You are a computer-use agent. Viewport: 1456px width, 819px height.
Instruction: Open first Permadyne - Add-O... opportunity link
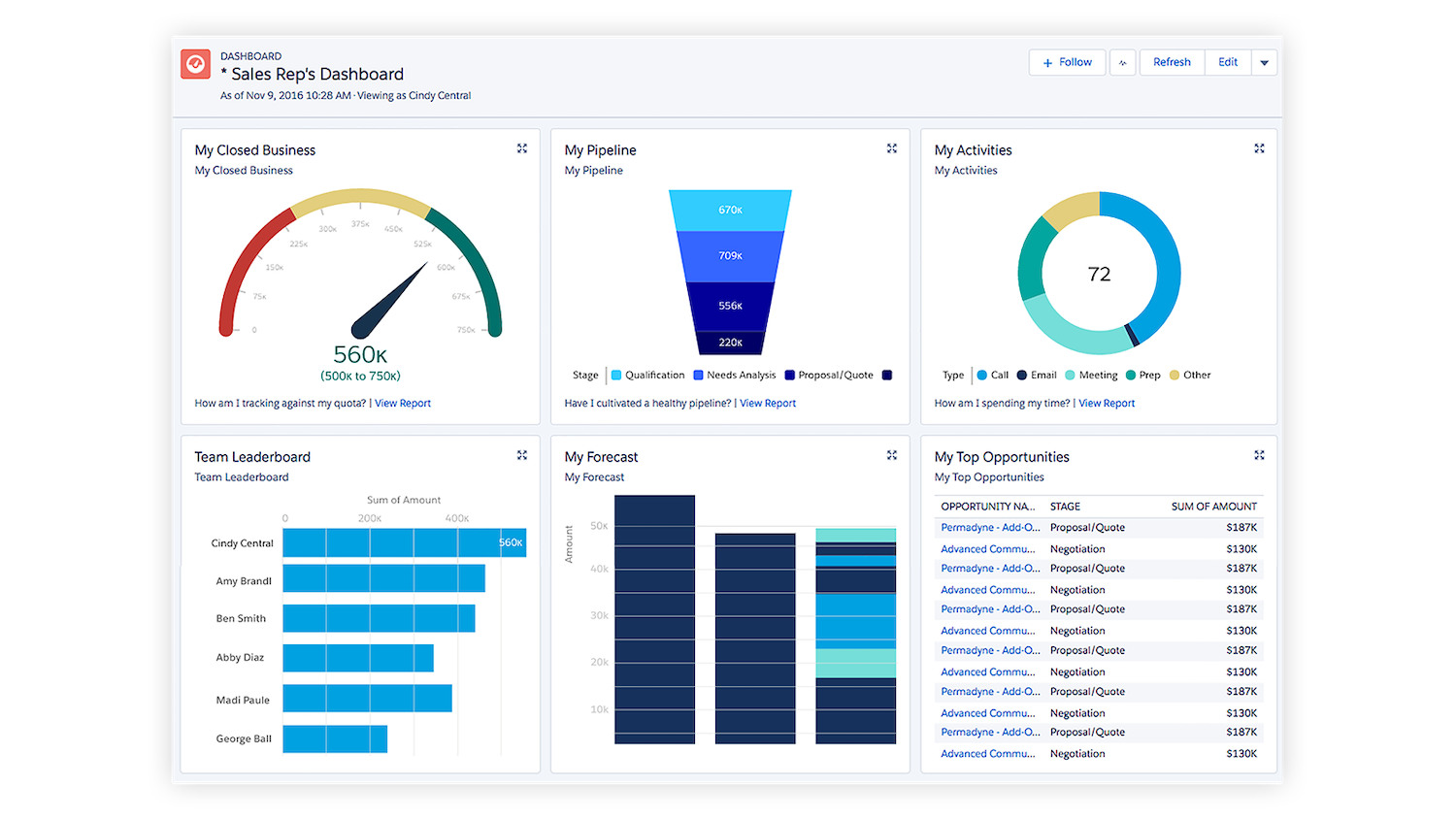click(990, 528)
